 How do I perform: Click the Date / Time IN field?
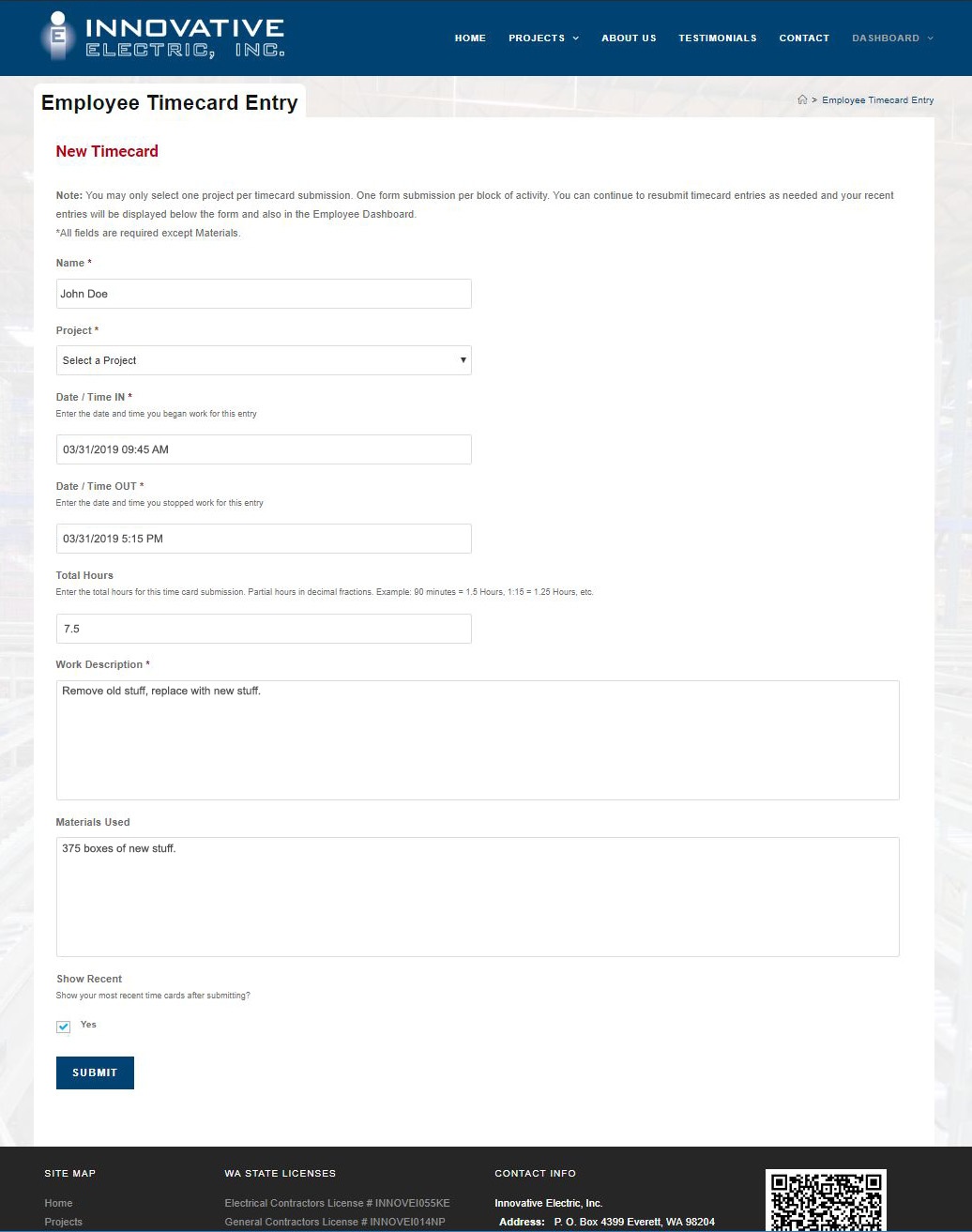pyautogui.click(x=264, y=449)
